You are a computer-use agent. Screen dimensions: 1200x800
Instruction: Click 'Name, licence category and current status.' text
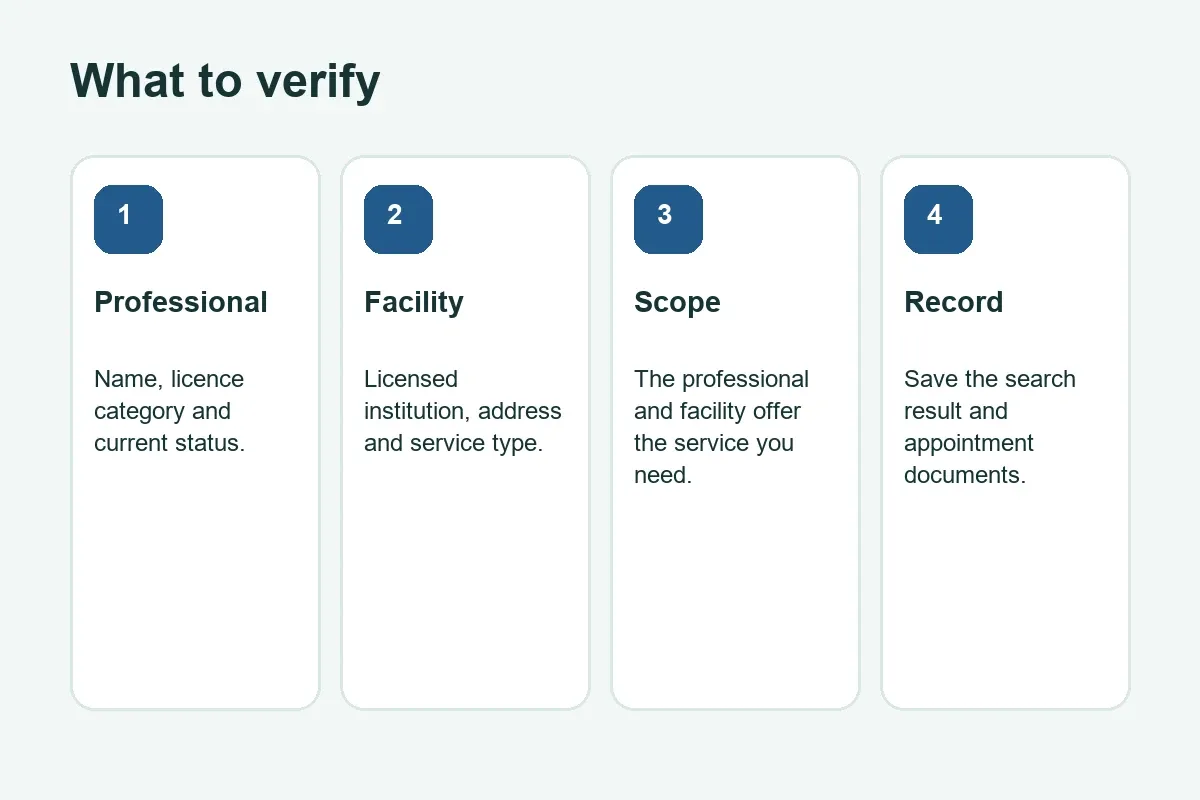[x=170, y=411]
